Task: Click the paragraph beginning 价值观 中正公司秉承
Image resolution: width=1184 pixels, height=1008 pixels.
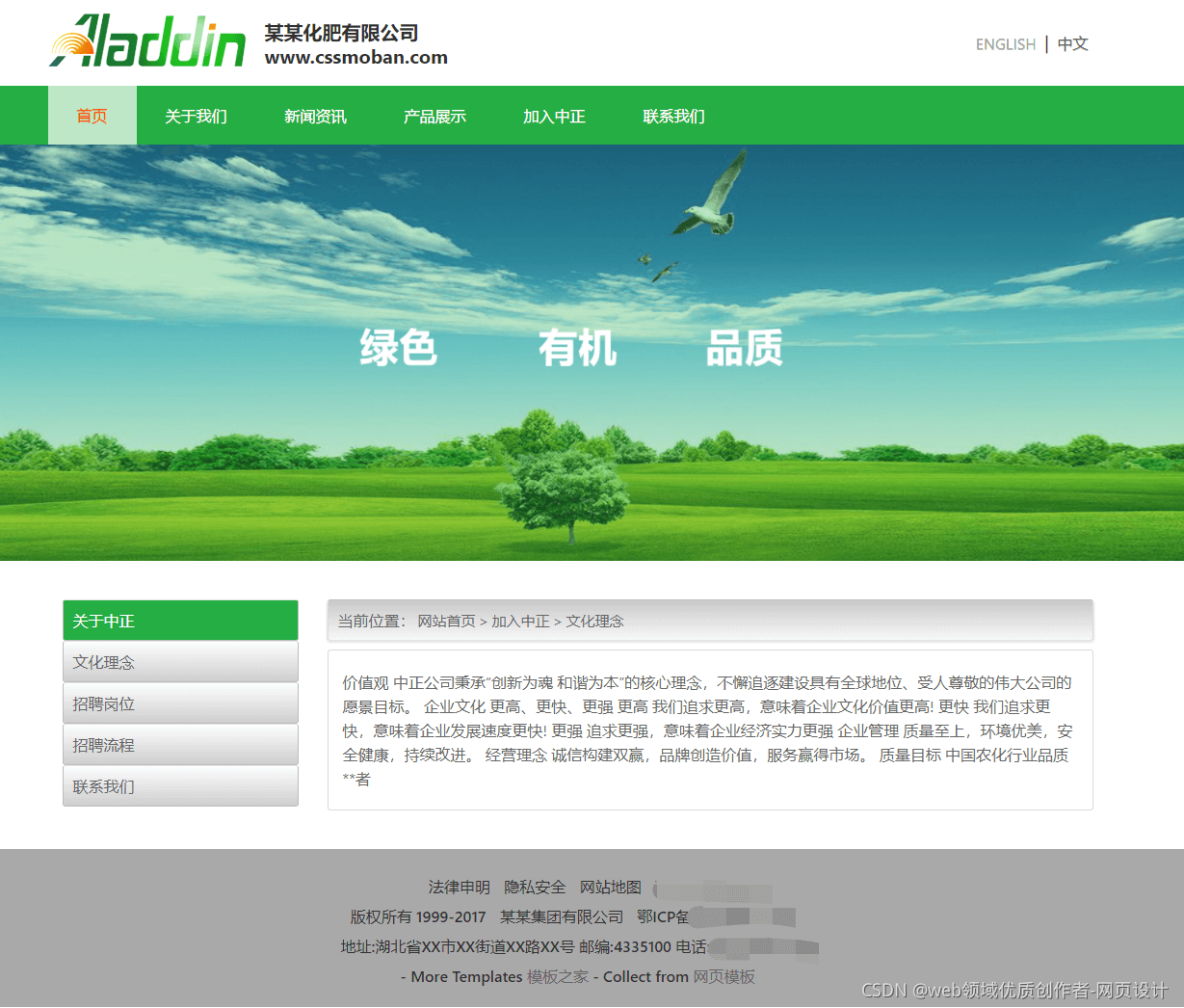Action: (x=708, y=730)
